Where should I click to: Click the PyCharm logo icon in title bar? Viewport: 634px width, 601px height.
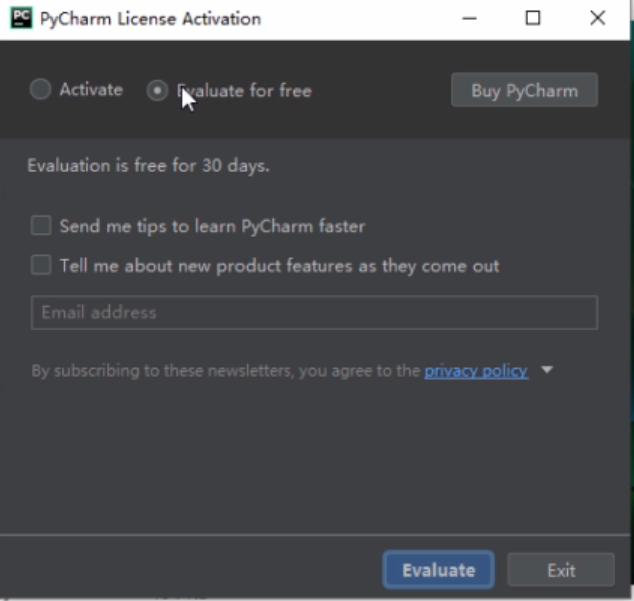(x=21, y=18)
